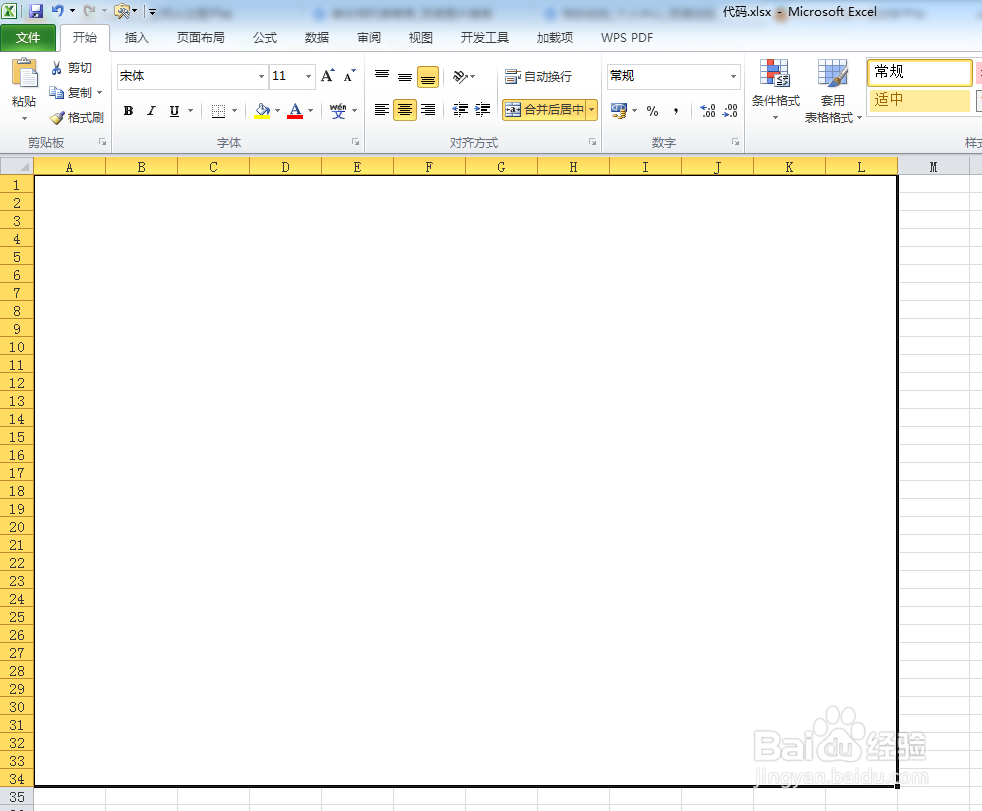982x811 pixels.
Task: Click the Save icon in quick access toolbar
Action: coord(36,11)
